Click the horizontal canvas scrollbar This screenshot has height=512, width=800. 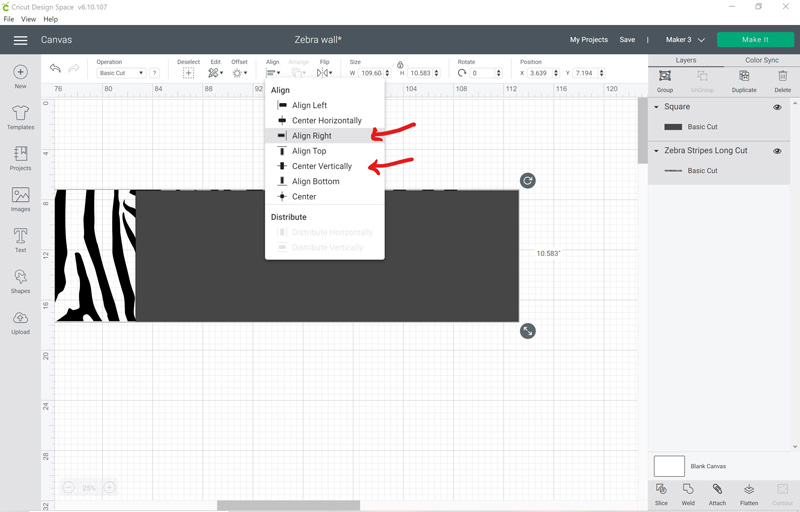click(288, 505)
